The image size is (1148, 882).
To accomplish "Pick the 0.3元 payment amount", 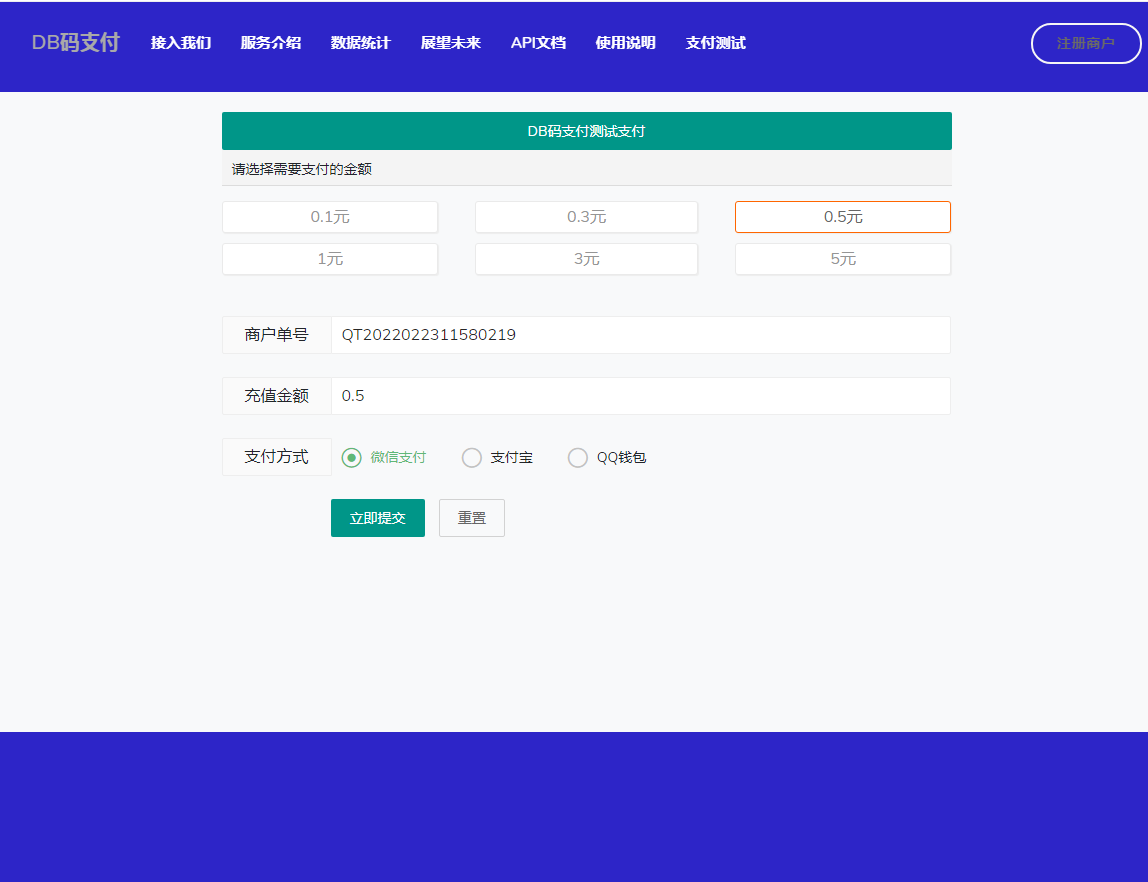I will (586, 217).
